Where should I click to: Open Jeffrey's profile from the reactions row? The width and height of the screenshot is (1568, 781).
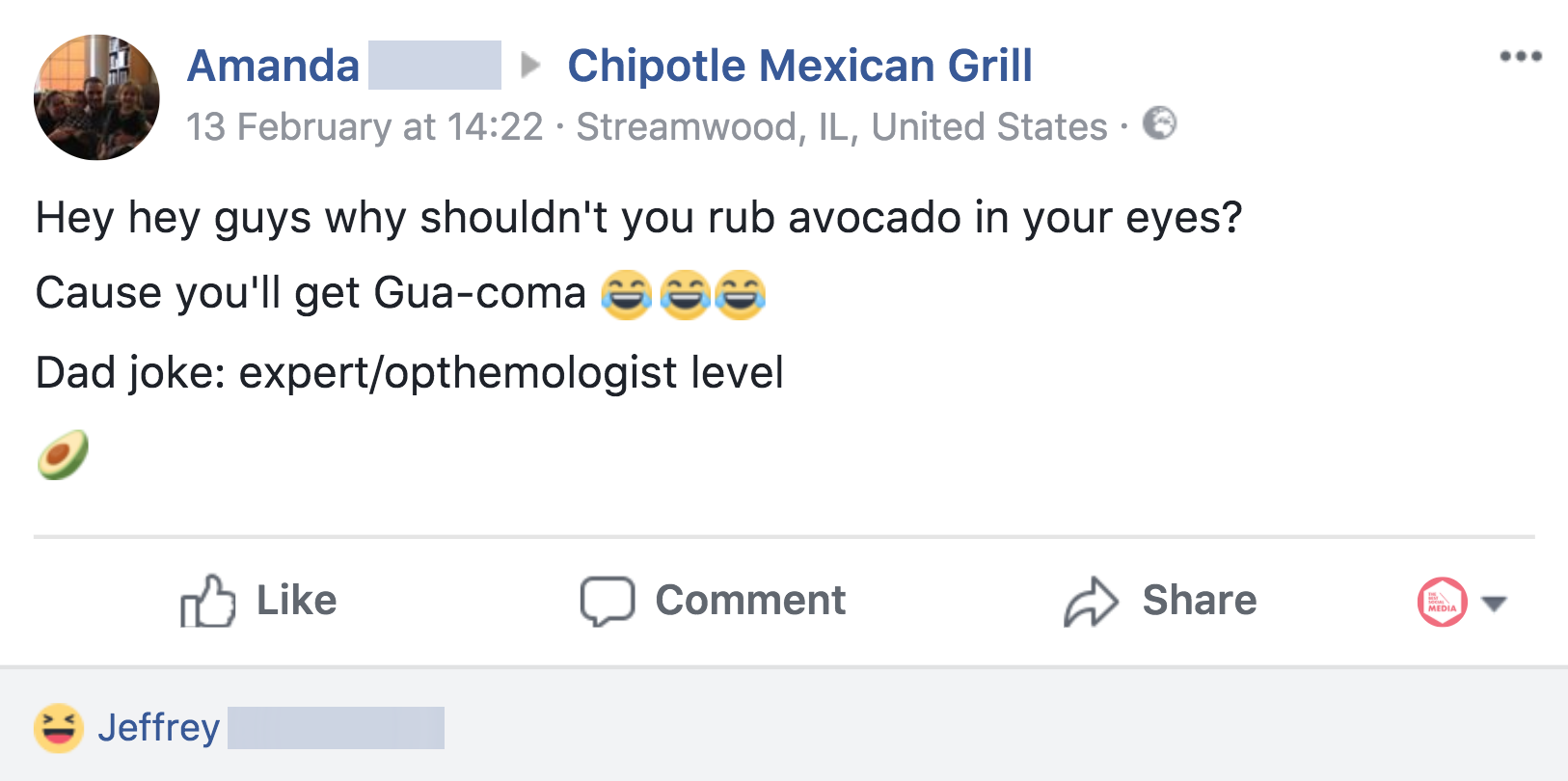[x=159, y=728]
